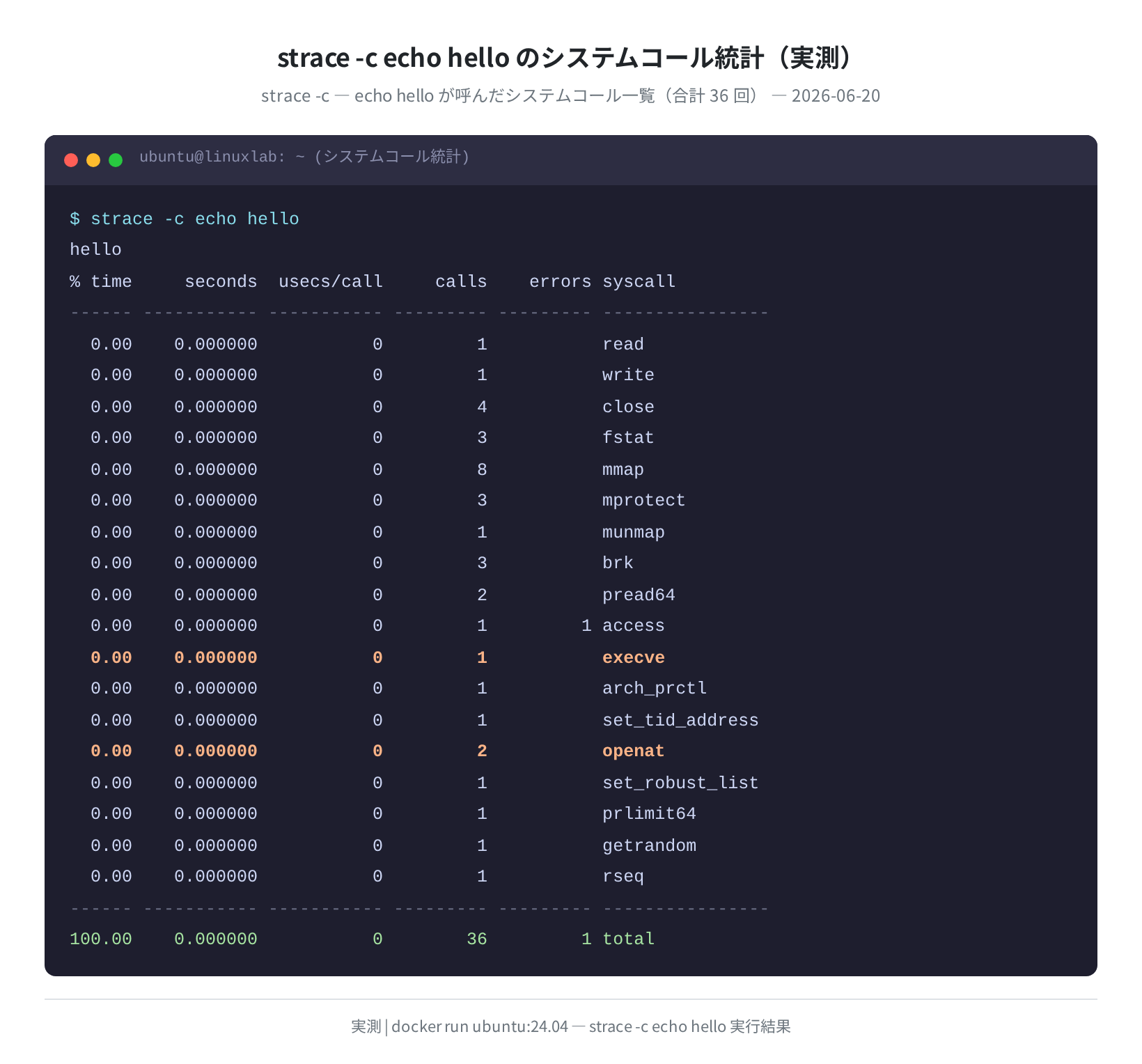Select the 'write' syscall name
The height and width of the screenshot is (1064, 1142).
[x=628, y=375]
